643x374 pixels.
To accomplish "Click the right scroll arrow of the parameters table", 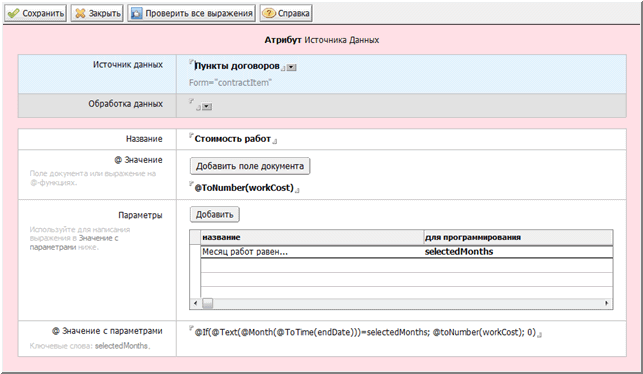I will [x=607, y=303].
